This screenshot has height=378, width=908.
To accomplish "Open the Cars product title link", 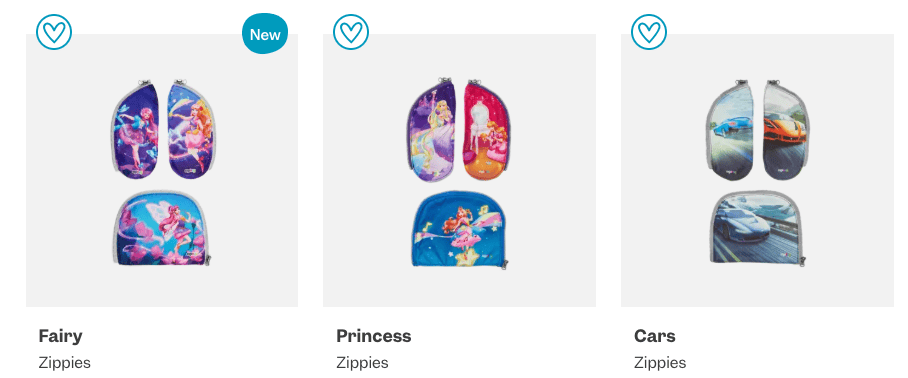I will (655, 336).
